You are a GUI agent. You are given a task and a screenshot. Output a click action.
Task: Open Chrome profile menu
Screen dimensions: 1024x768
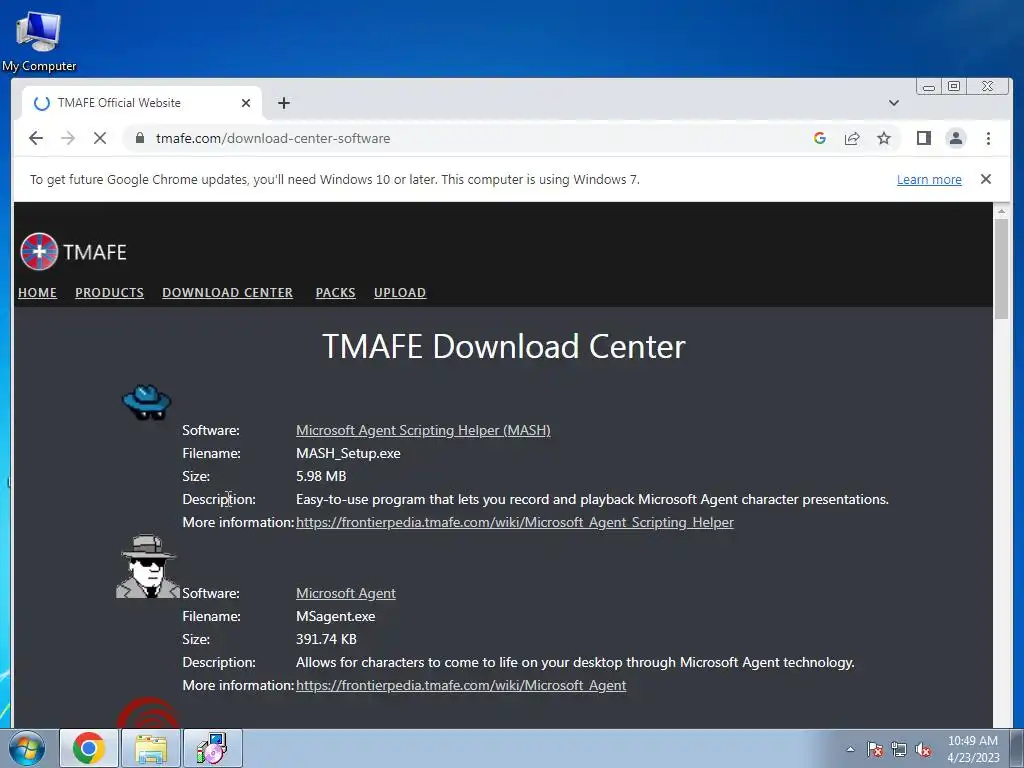click(955, 138)
